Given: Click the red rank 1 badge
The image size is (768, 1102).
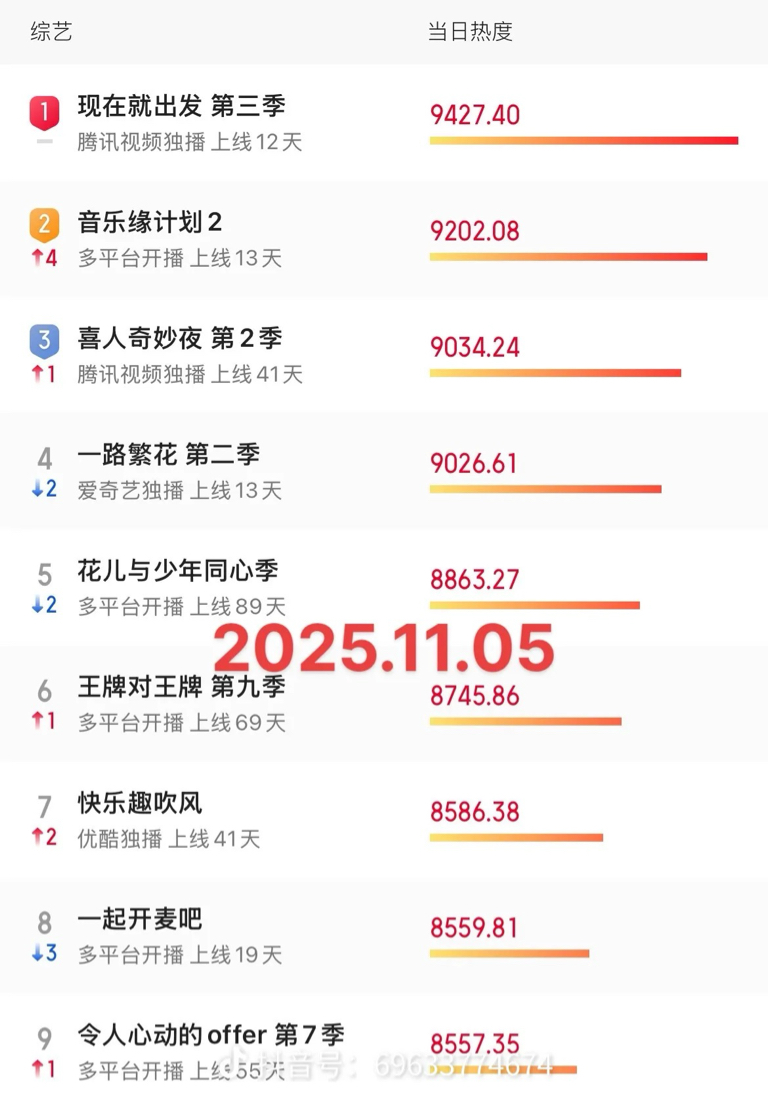Looking at the screenshot, I should click(x=44, y=112).
